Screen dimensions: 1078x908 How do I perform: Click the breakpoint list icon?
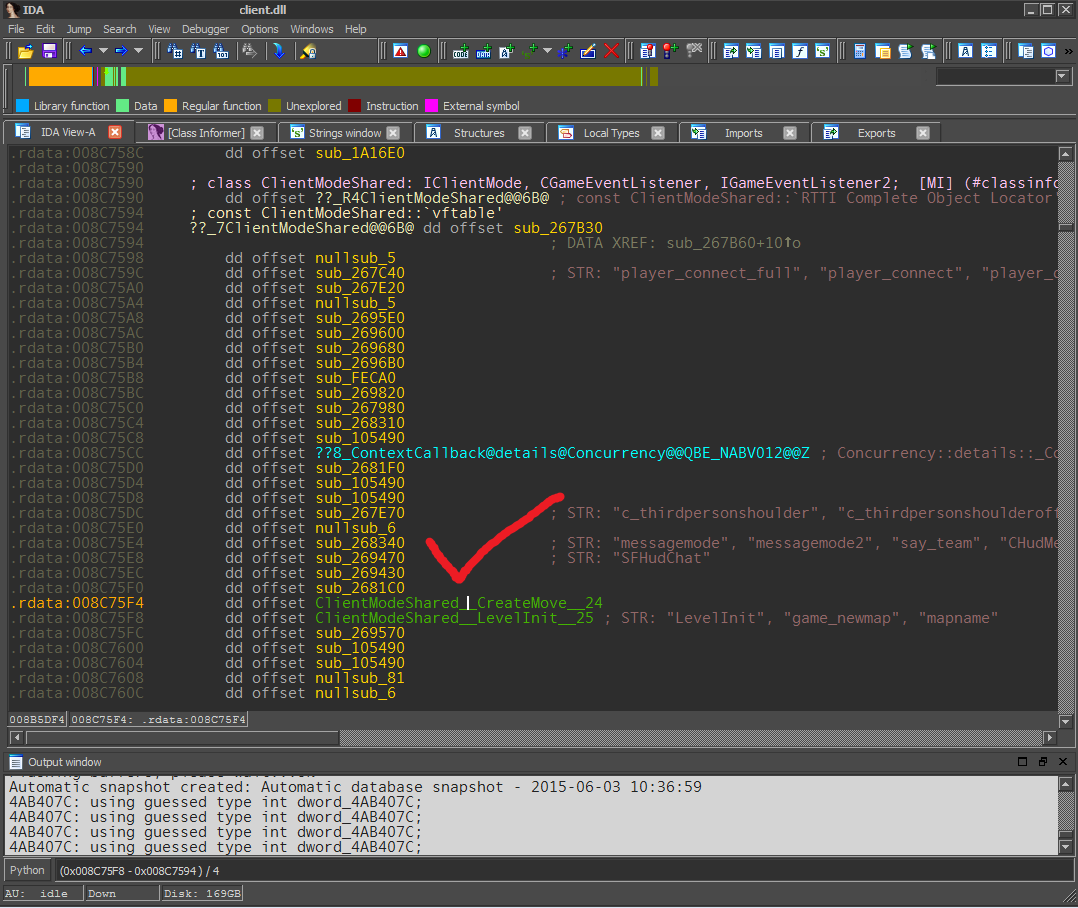[648, 52]
